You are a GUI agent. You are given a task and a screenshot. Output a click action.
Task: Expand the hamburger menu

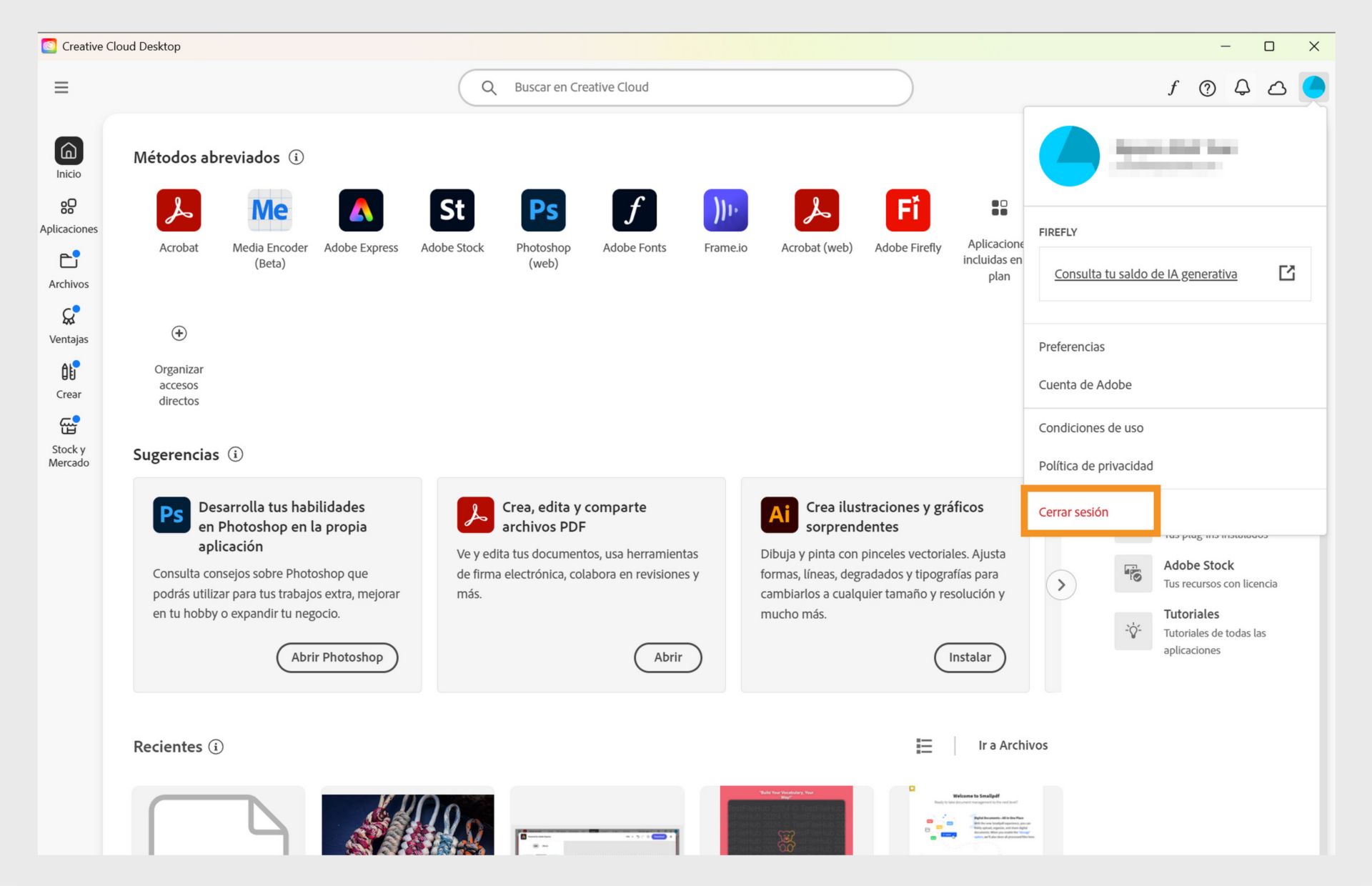tap(61, 87)
